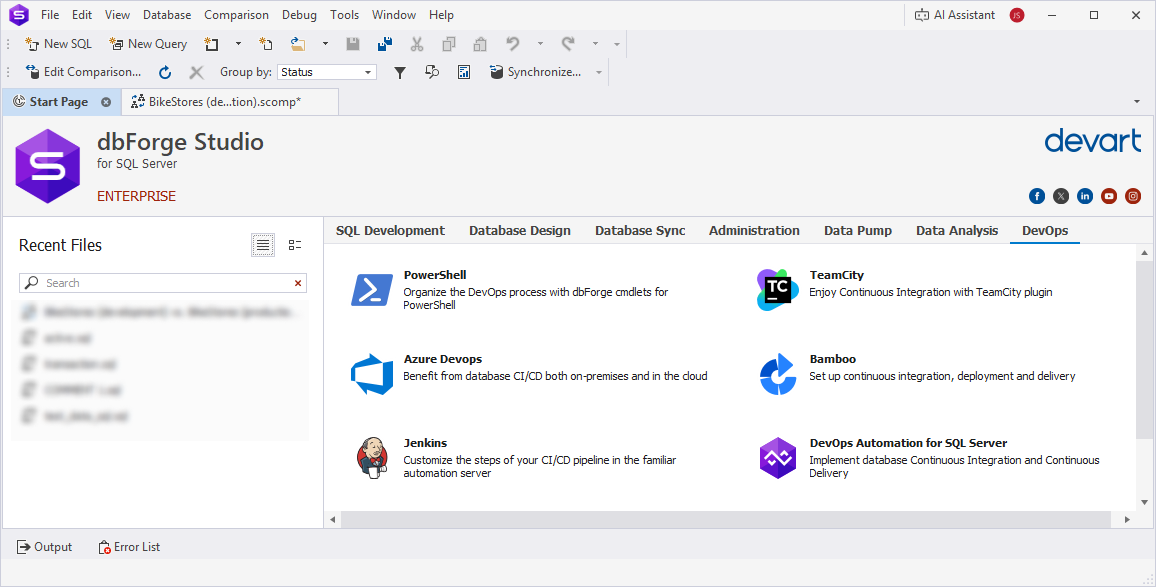Open the Group by Status dropdown
Viewport: 1156px width, 587px height.
(x=367, y=71)
